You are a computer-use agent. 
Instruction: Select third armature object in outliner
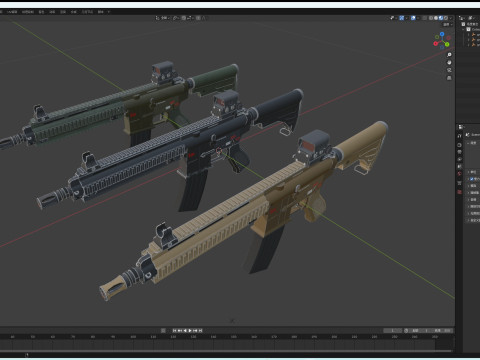coord(474,45)
